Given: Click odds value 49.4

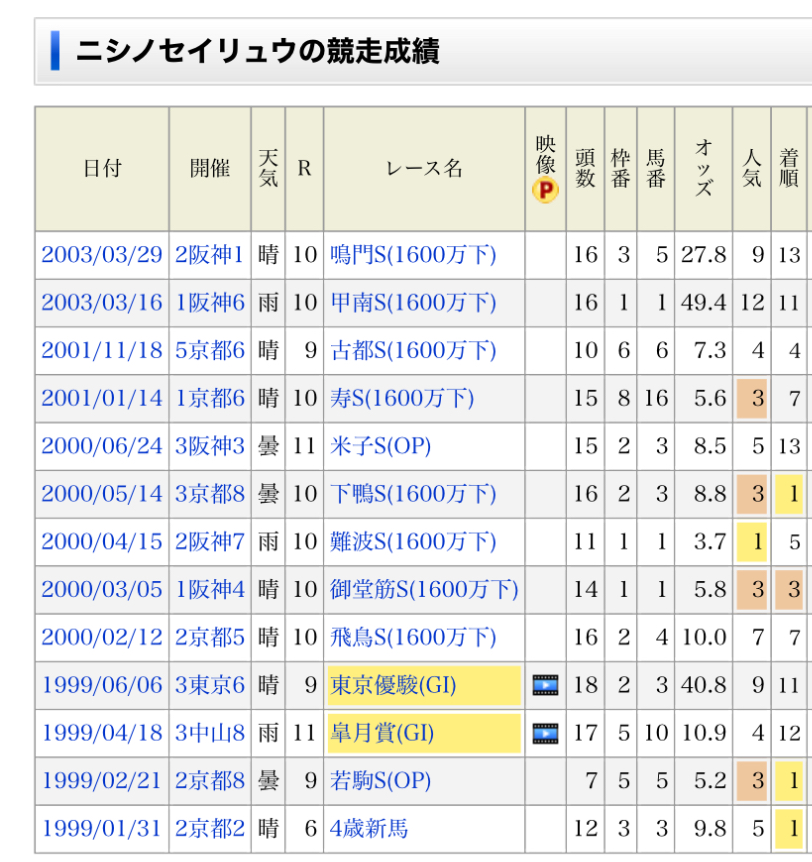Looking at the screenshot, I should [704, 302].
